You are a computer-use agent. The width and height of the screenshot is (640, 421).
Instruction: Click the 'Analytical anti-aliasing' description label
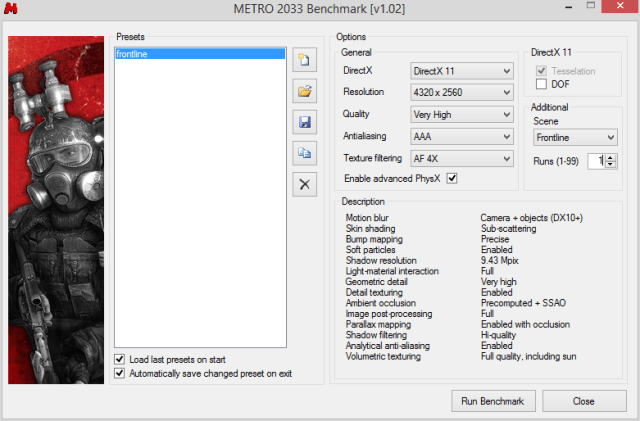(x=387, y=345)
